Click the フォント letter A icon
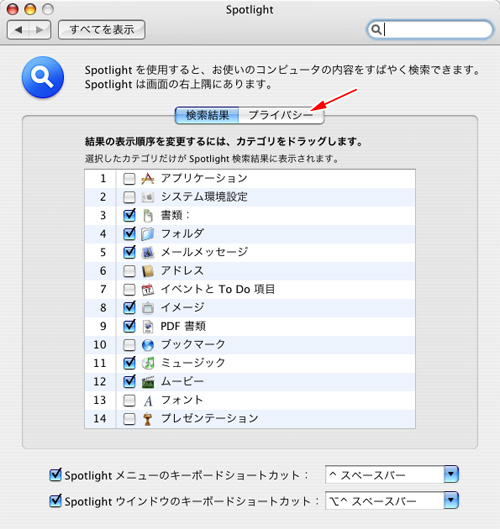Screen dimensions: 500x529 pyautogui.click(x=147, y=400)
